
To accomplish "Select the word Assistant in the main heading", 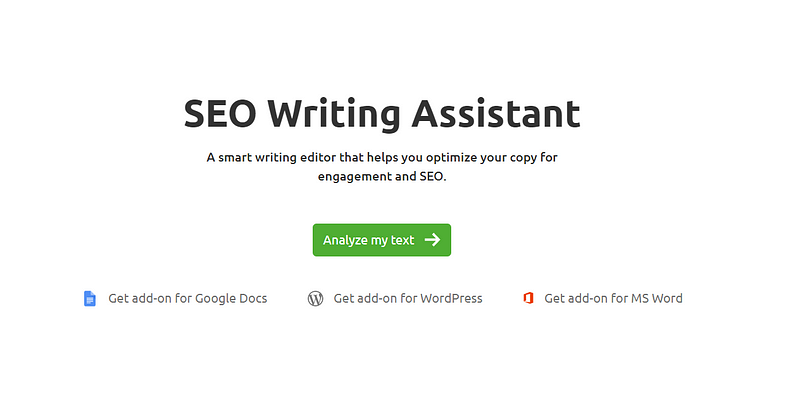I will [x=496, y=113].
